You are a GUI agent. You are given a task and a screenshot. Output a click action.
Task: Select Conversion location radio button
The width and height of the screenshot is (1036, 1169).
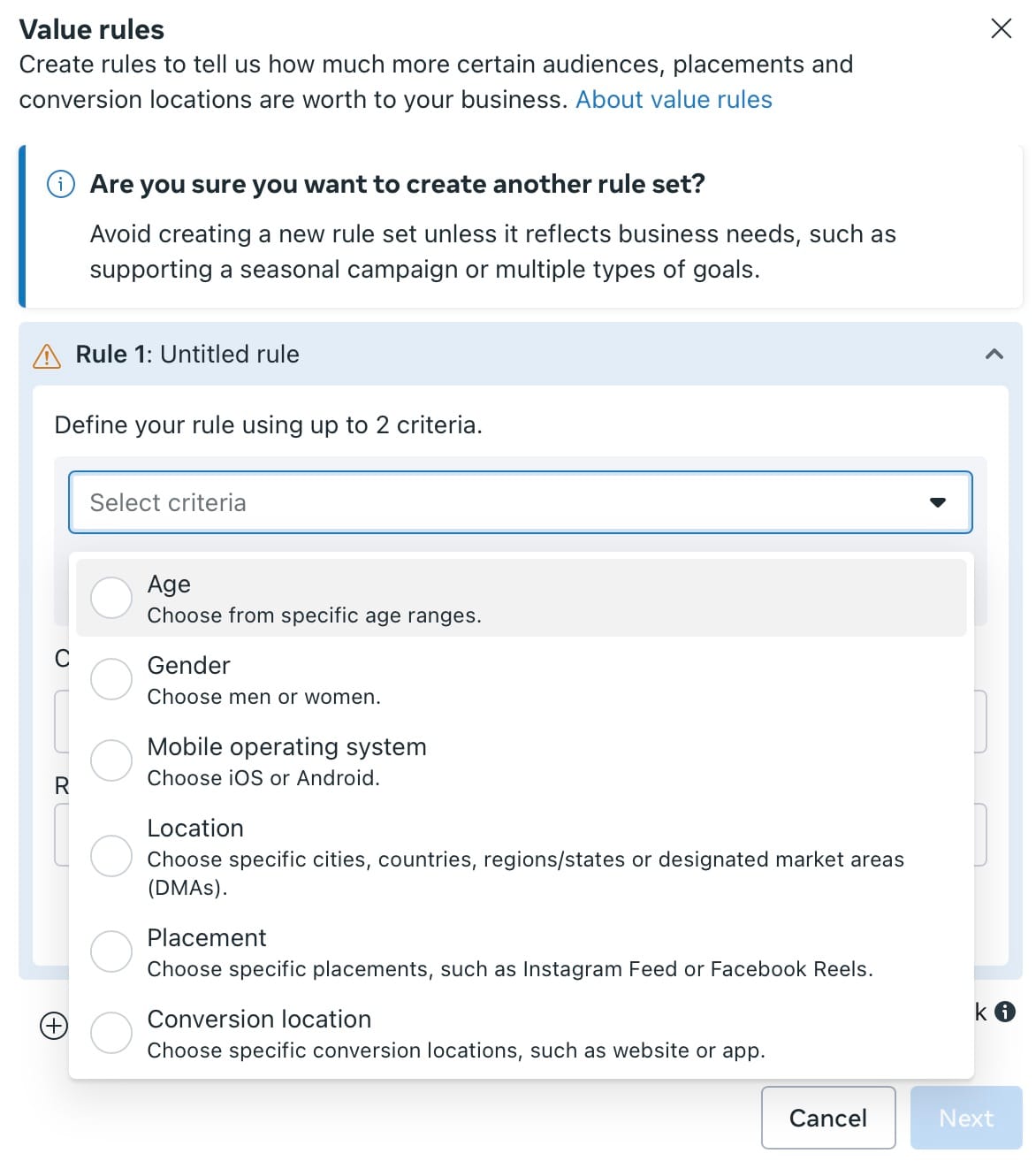click(111, 1033)
